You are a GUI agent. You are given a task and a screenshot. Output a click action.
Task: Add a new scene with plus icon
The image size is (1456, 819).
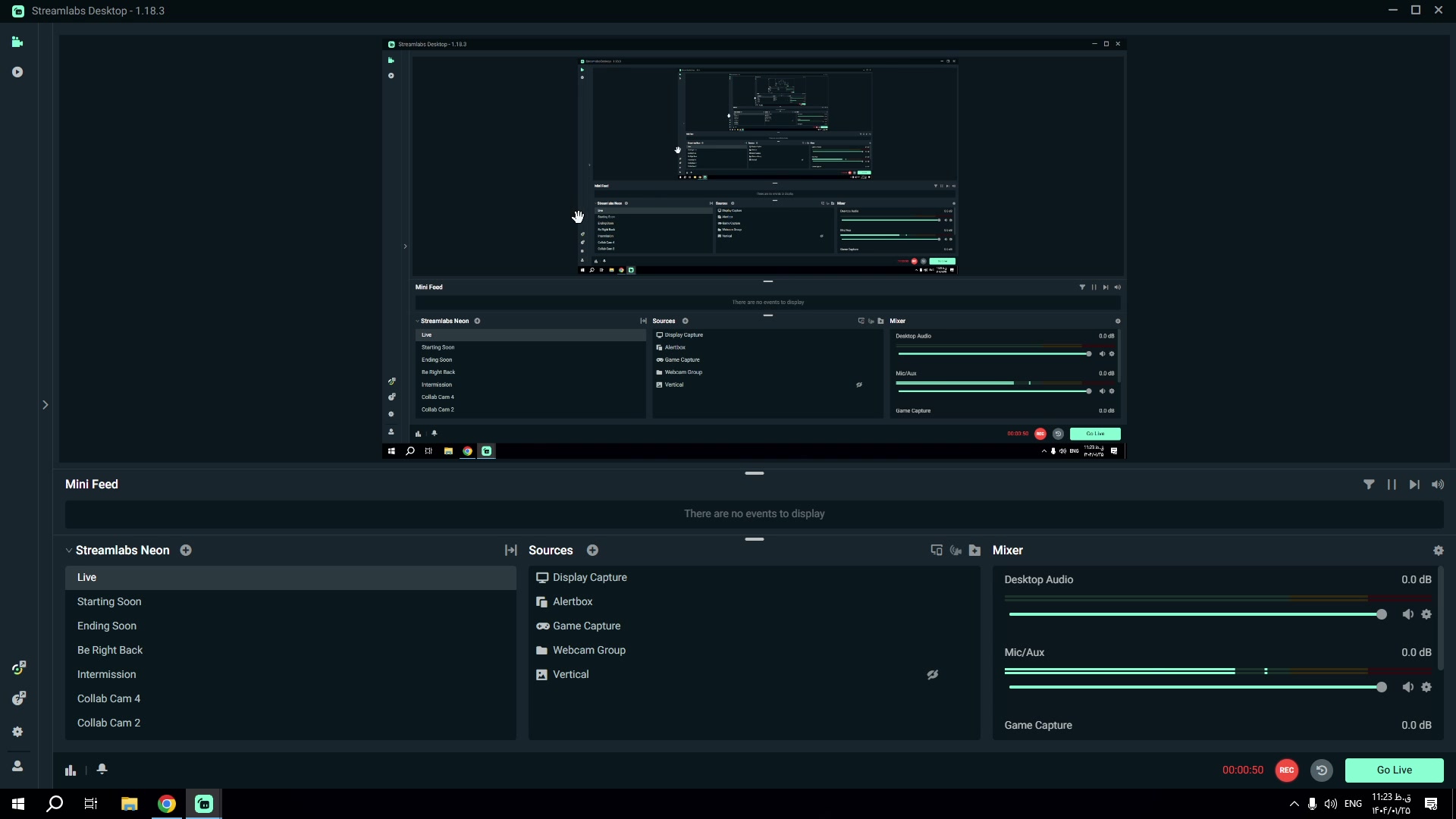coord(186,551)
